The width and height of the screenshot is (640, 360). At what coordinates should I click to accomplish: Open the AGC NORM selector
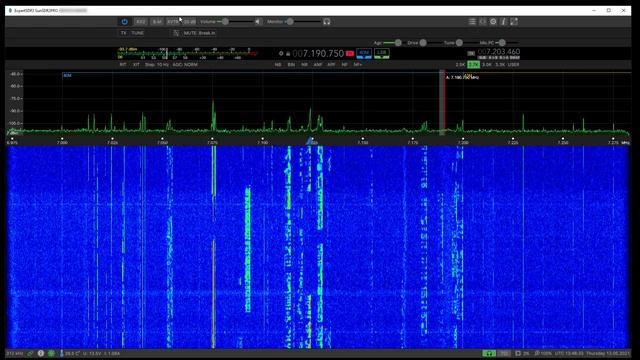185,65
